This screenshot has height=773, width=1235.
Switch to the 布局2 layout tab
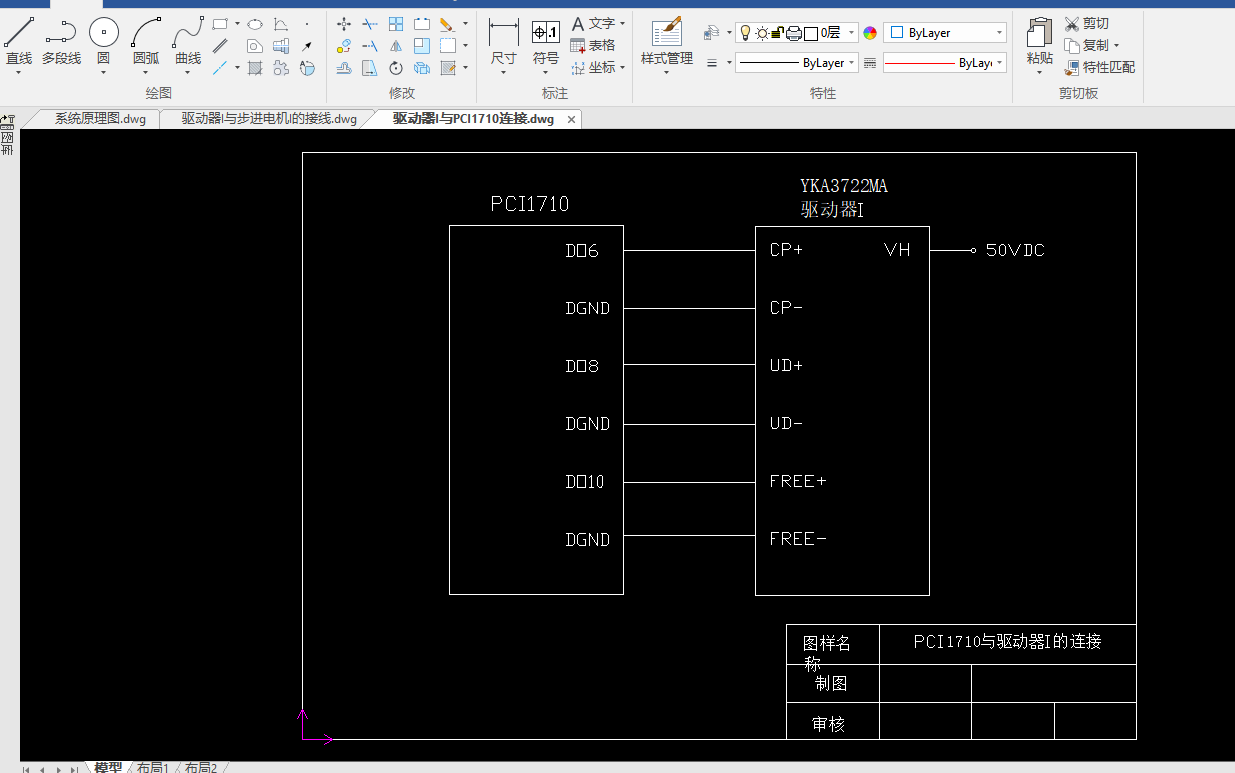tap(201, 767)
